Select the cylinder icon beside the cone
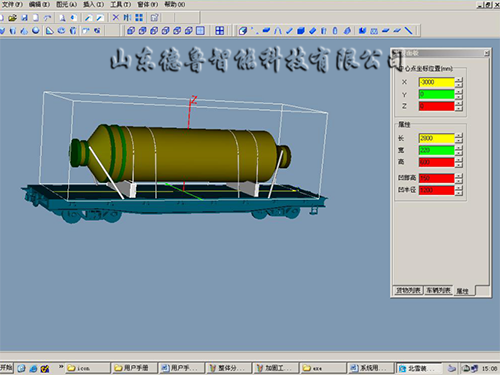The height and width of the screenshot is (375, 500). (13, 31)
